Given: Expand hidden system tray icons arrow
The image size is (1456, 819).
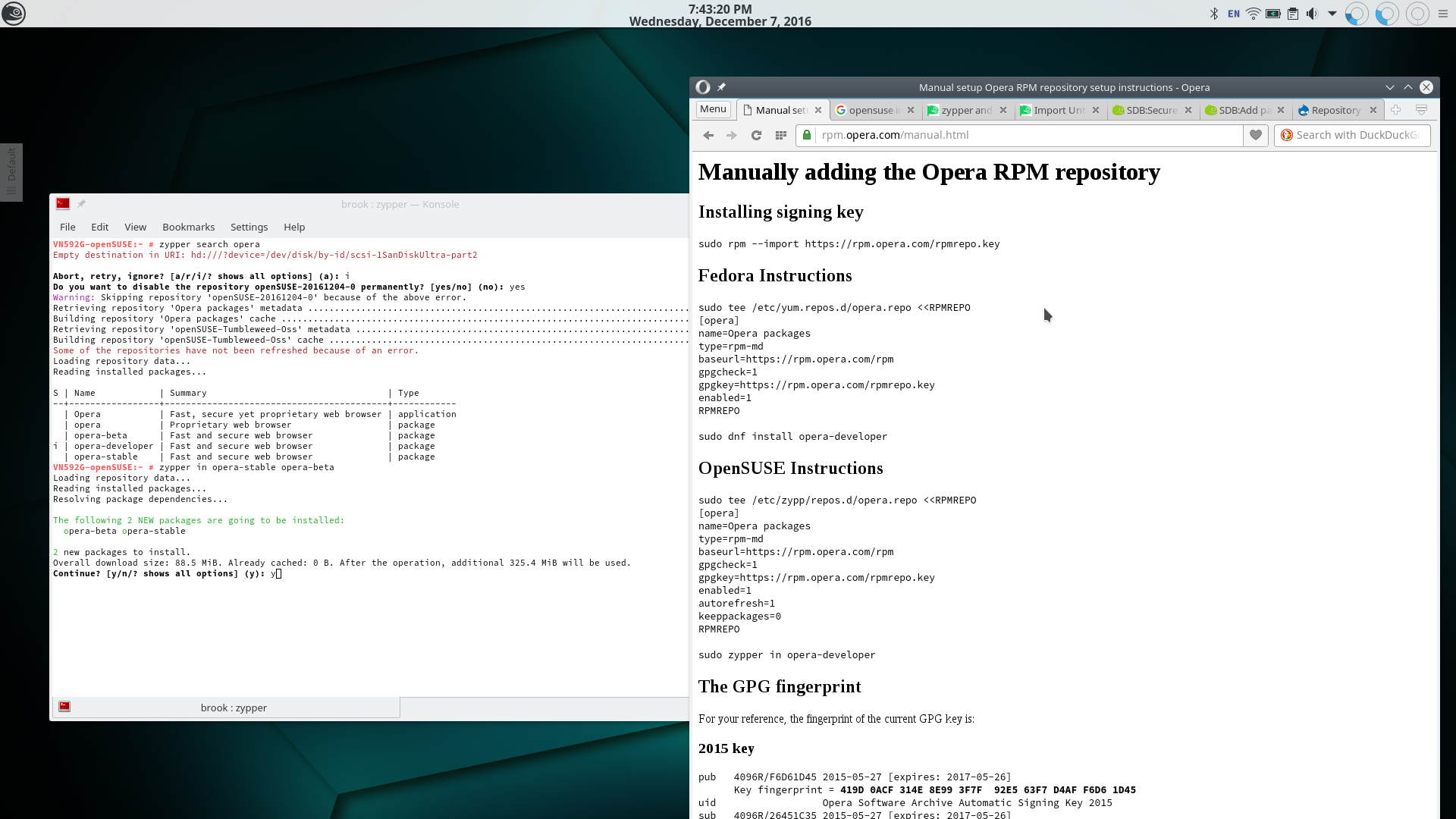Looking at the screenshot, I should click(1332, 14).
